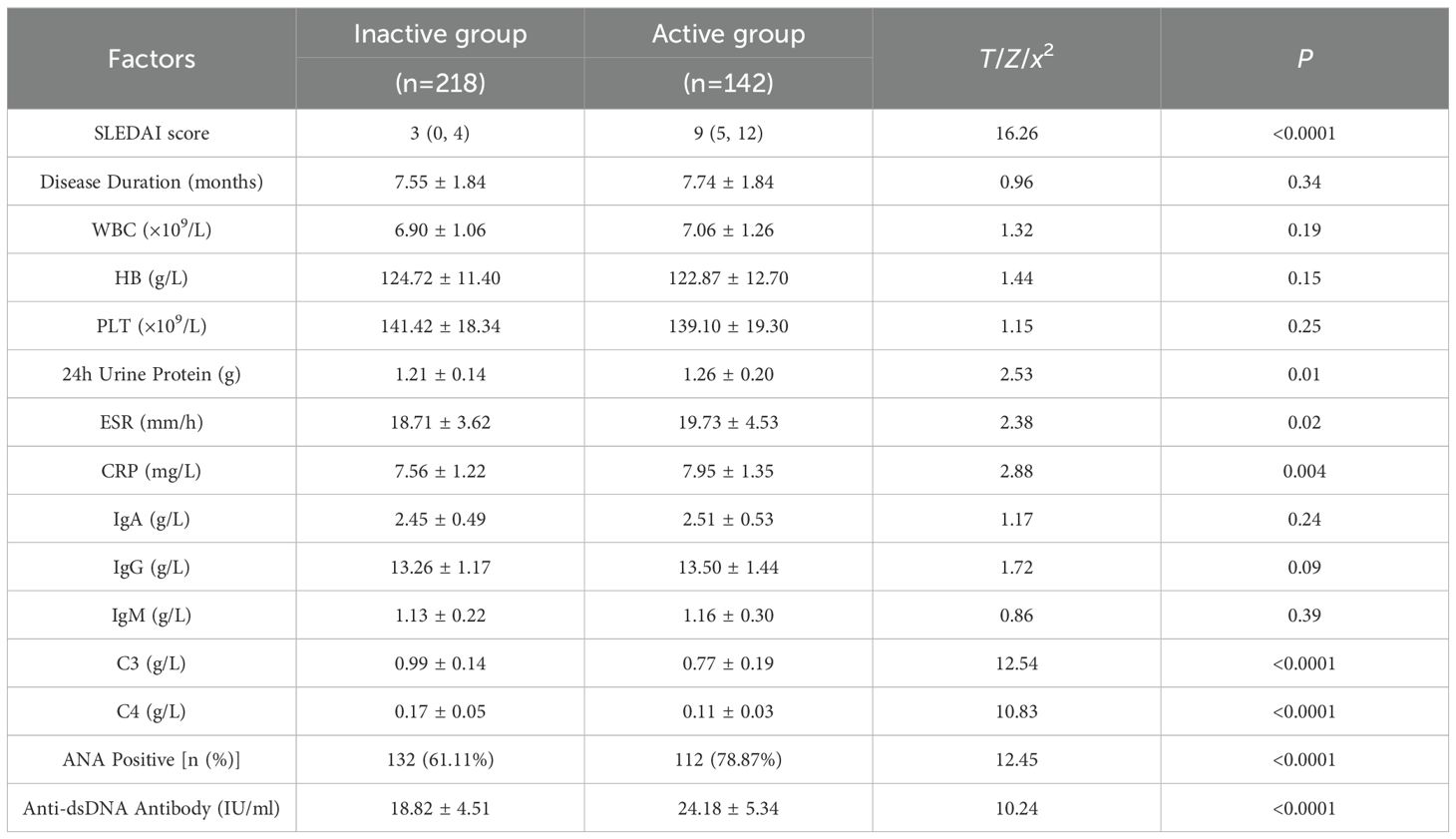Click the IgG active value 13.50 ± 1.44

(728, 567)
